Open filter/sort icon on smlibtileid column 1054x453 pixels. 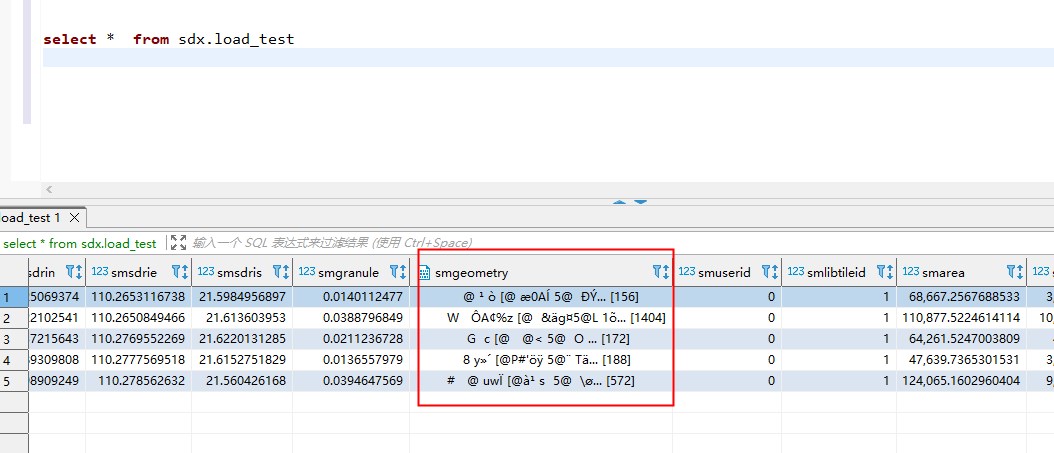tap(884, 272)
